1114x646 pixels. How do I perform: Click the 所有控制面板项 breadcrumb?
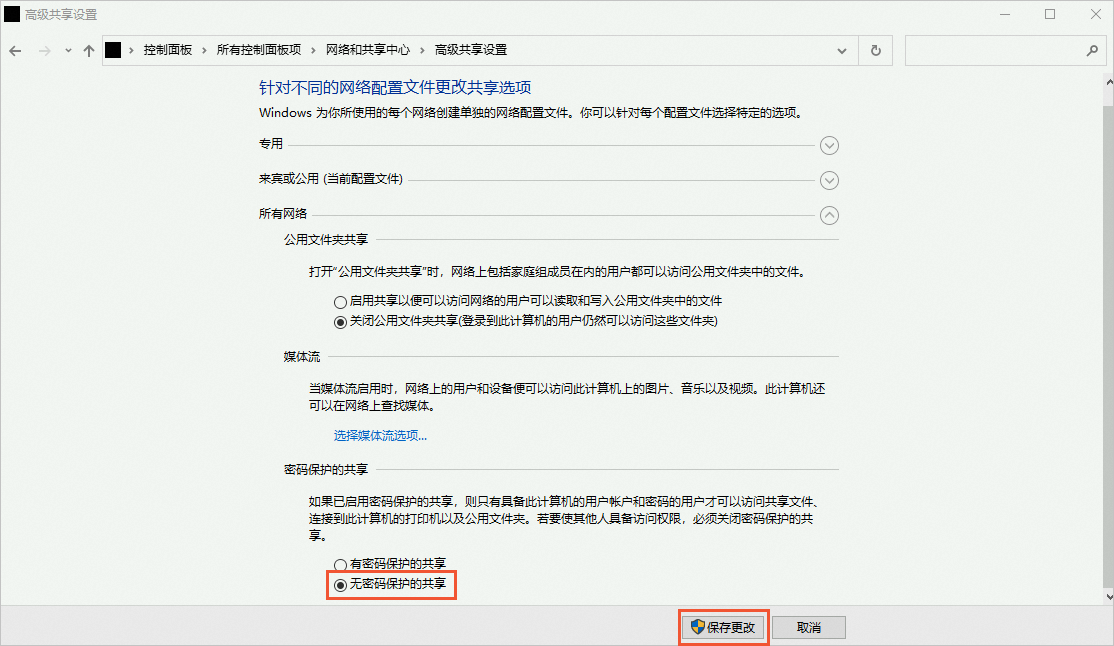[x=259, y=50]
